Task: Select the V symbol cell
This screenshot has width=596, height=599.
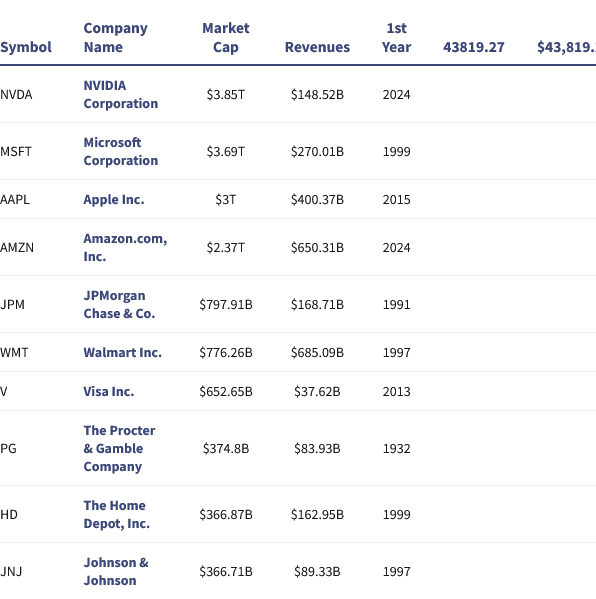Action: 3,392
